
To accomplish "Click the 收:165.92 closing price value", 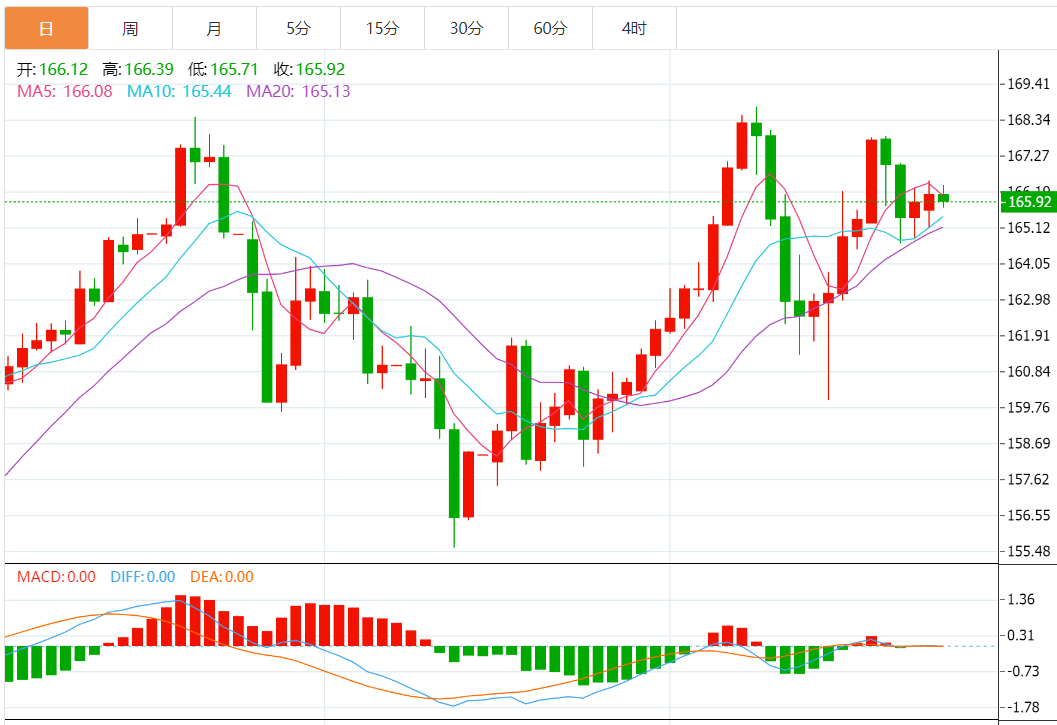I will pos(309,69).
